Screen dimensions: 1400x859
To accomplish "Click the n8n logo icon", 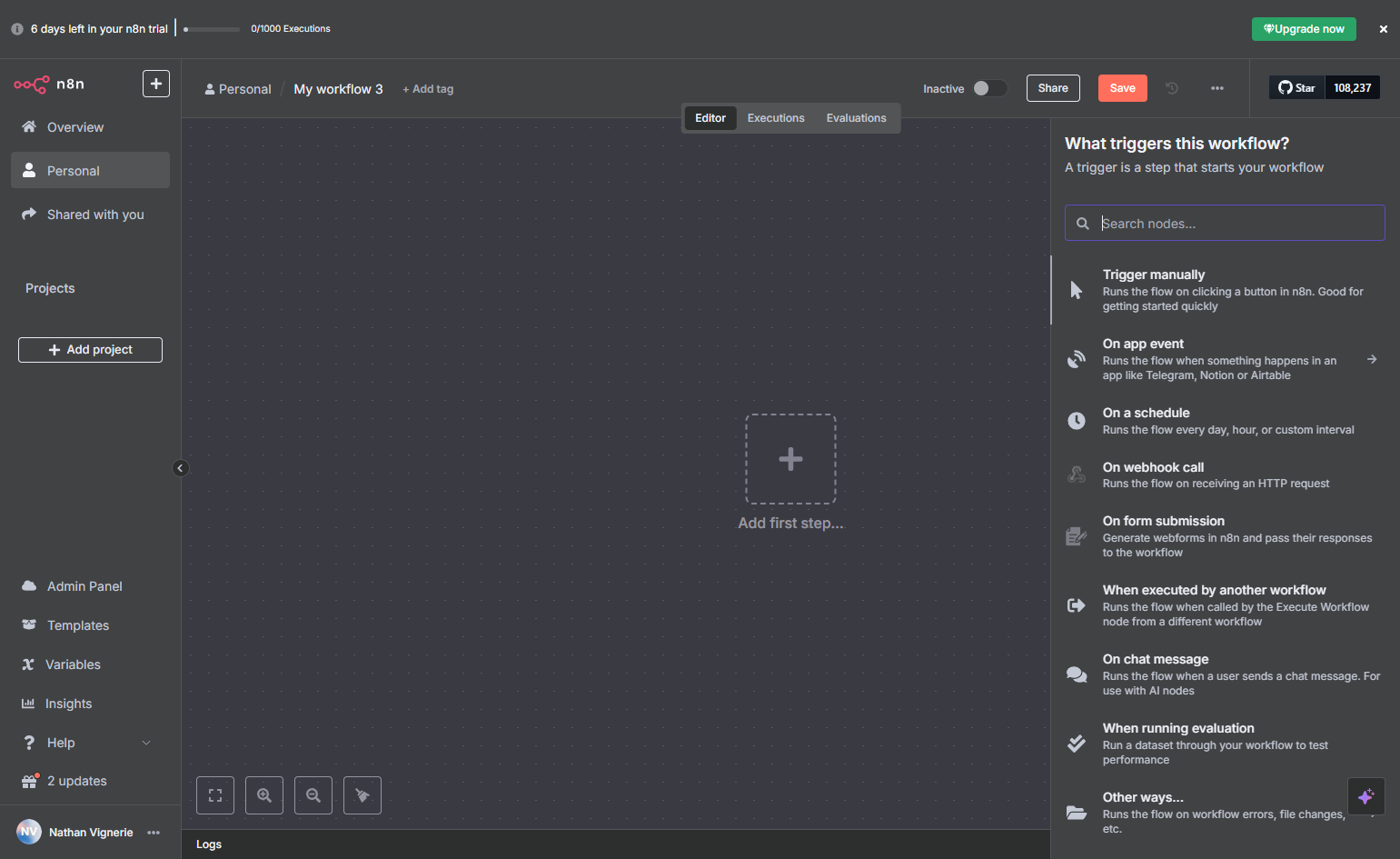I will pyautogui.click(x=31, y=85).
